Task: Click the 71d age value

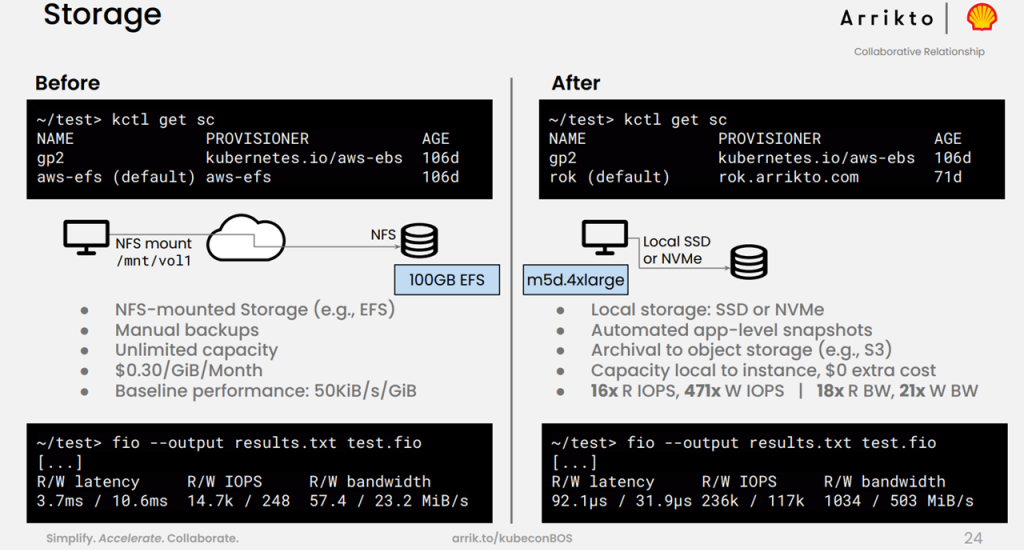Action: click(x=948, y=177)
